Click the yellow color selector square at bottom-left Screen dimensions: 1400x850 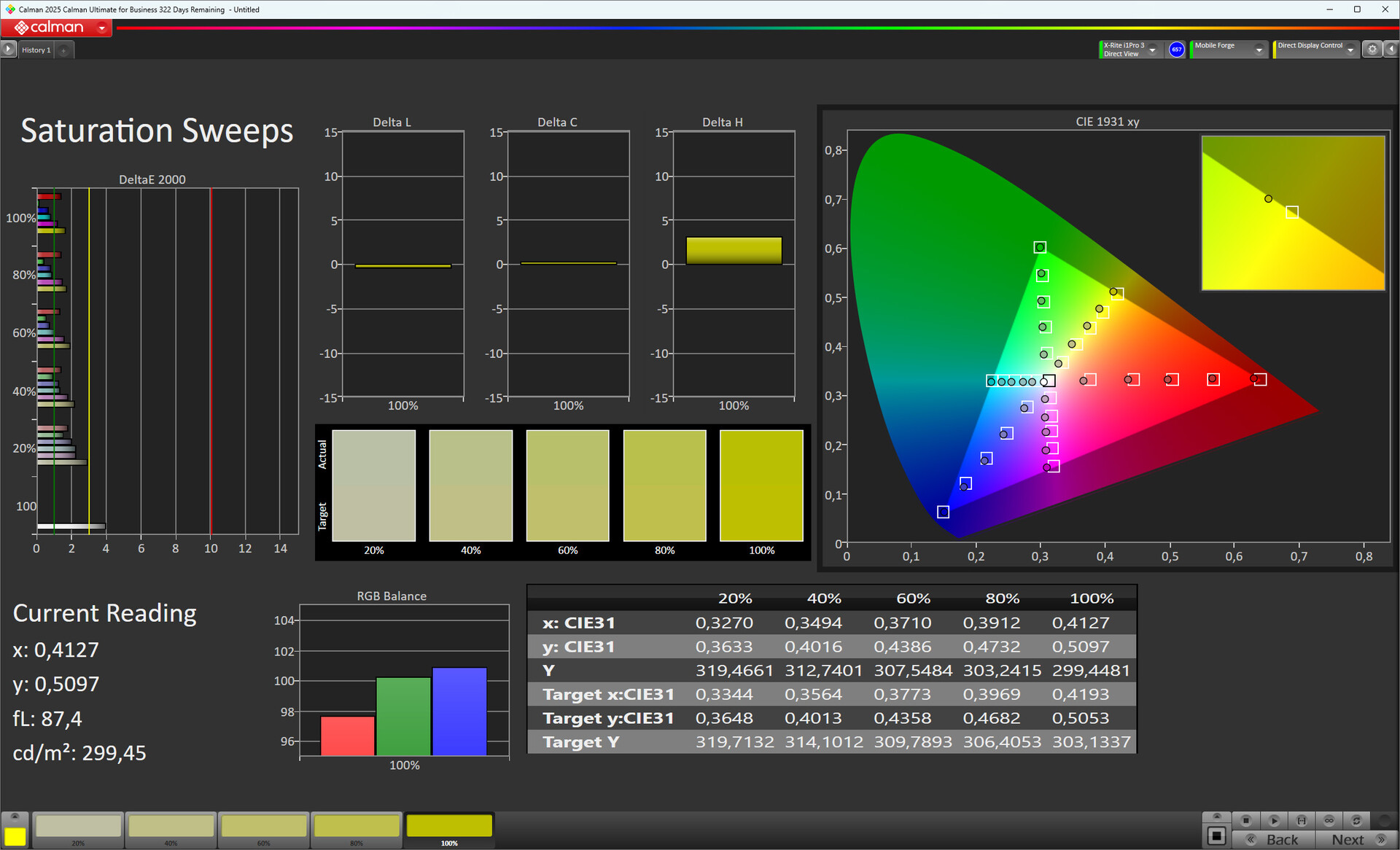(15, 836)
